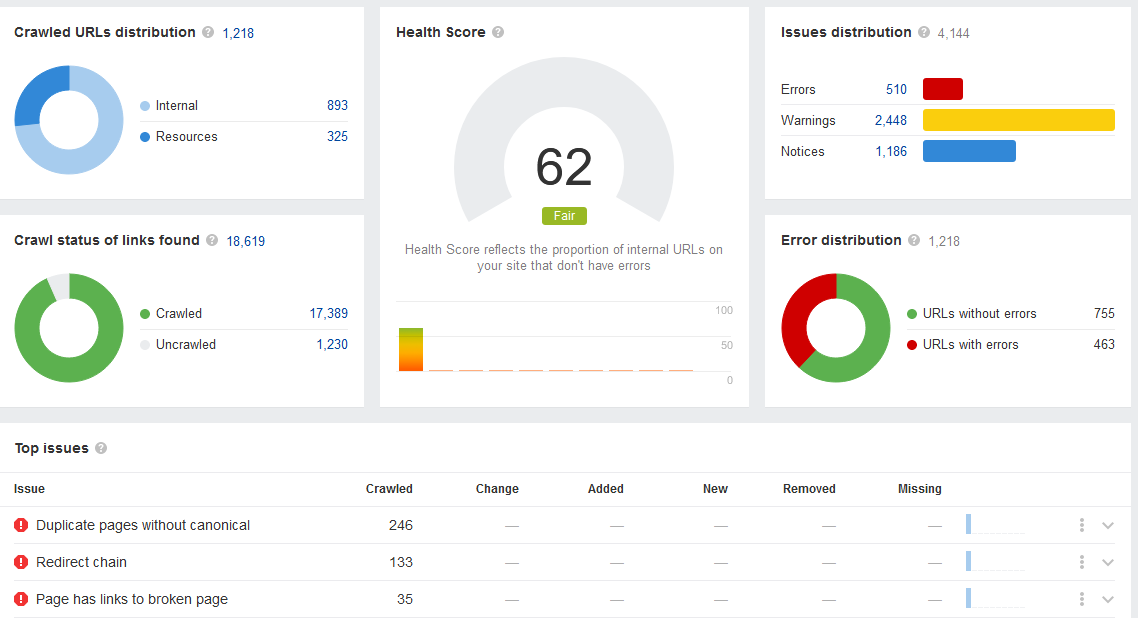Click help icon next to Issues distribution
The image size is (1138, 618).
[x=924, y=32]
